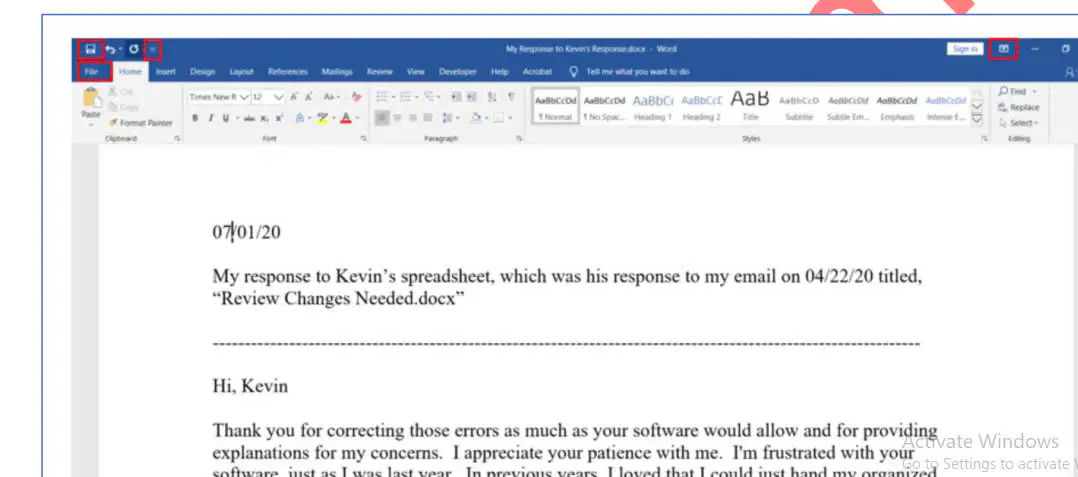Activate the Format Painter
The height and width of the screenshot is (477, 1078).
(x=141, y=123)
